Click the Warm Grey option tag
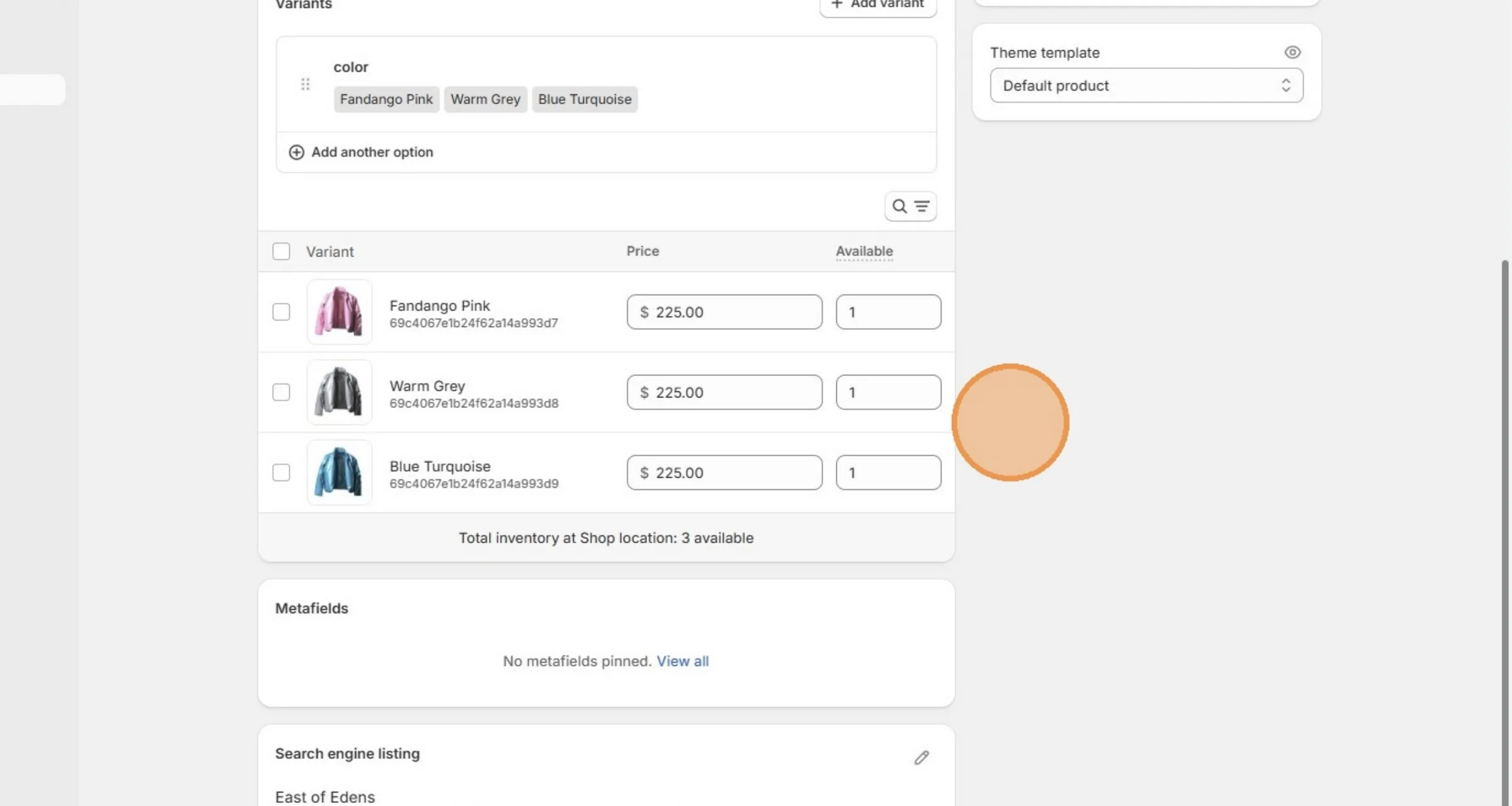Viewport: 1512px width, 806px height. pos(485,99)
